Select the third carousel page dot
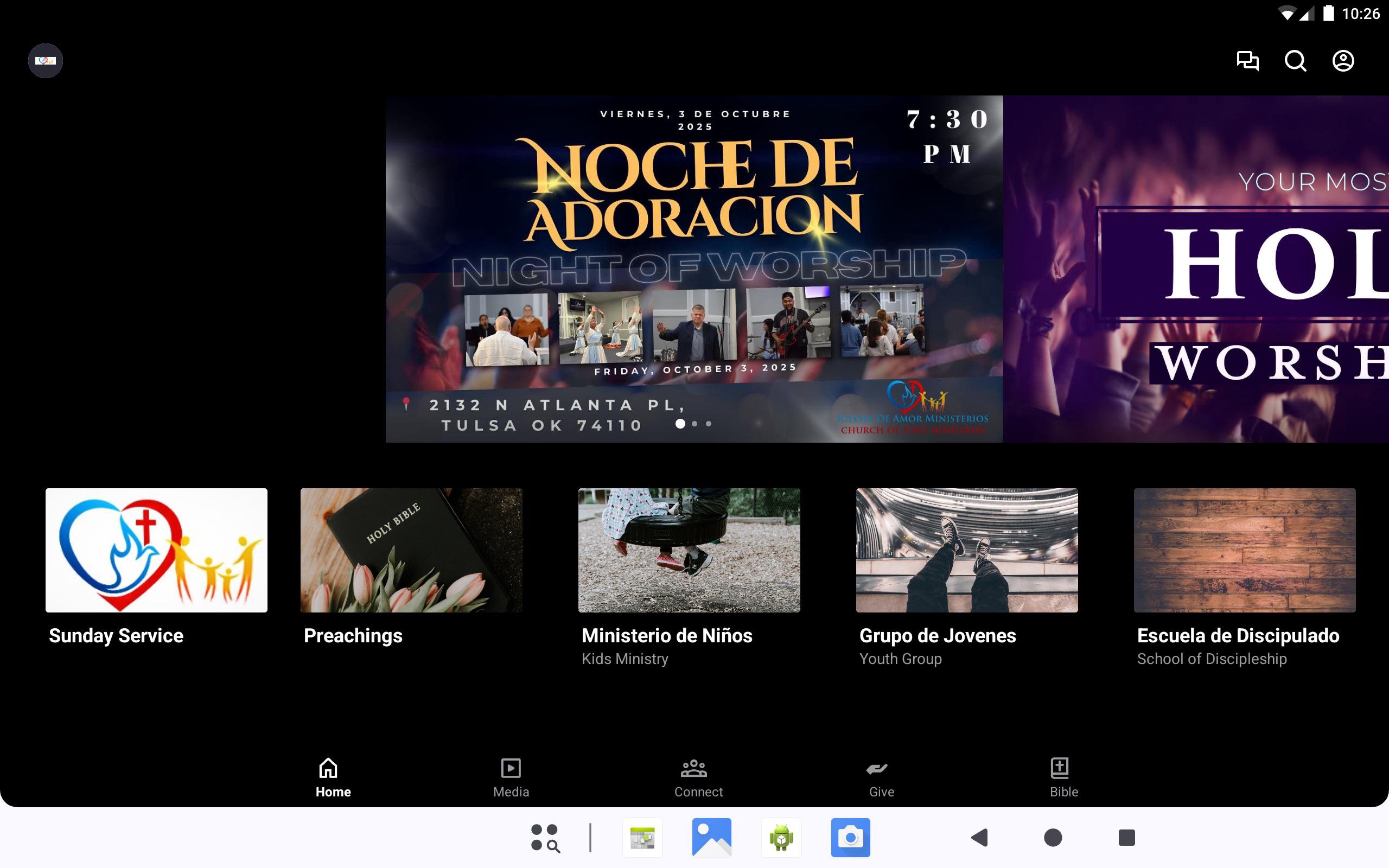Viewport: 1389px width, 868px height. point(709,424)
